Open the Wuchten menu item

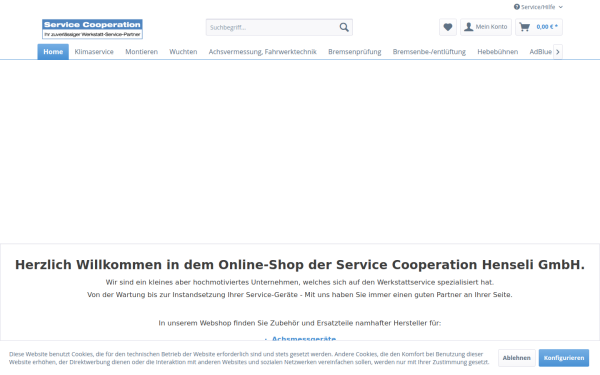(183, 52)
